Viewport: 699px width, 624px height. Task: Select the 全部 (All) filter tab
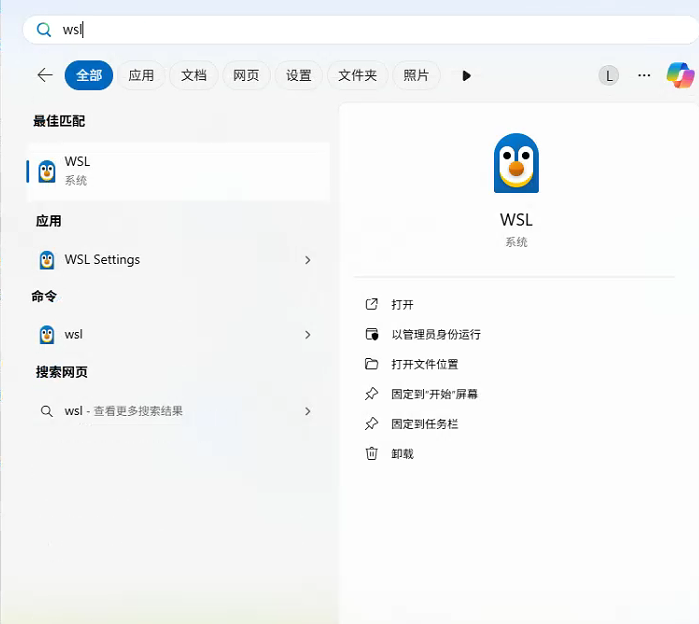pyautogui.click(x=89, y=75)
